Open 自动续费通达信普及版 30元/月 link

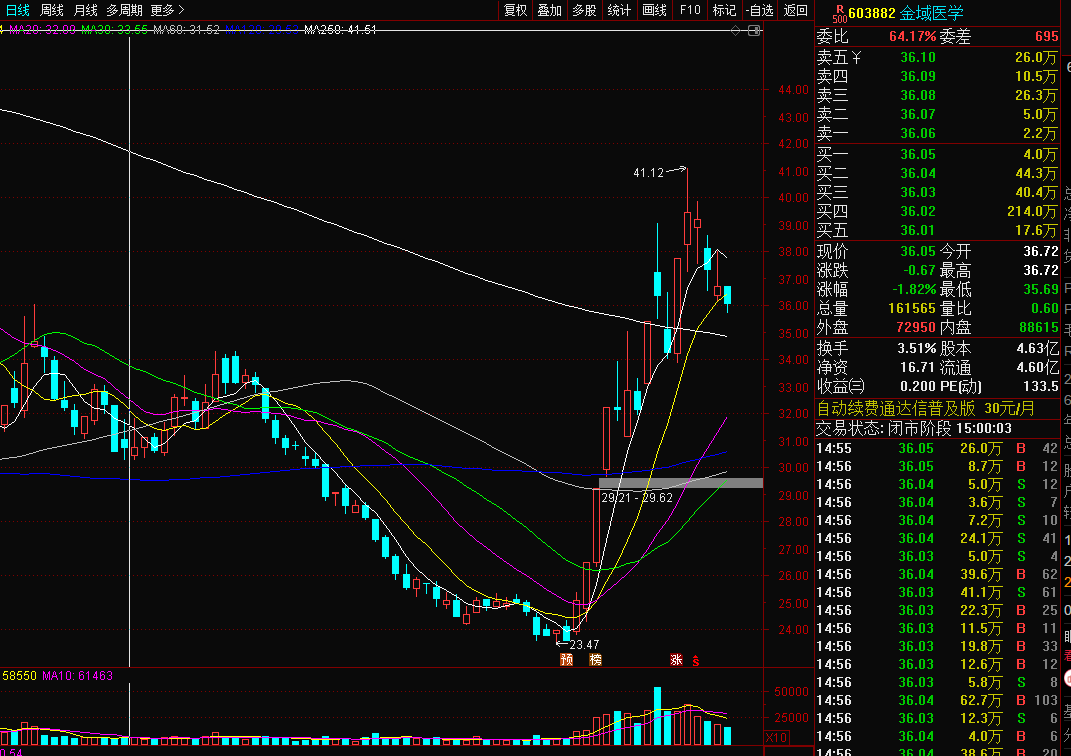(926, 408)
